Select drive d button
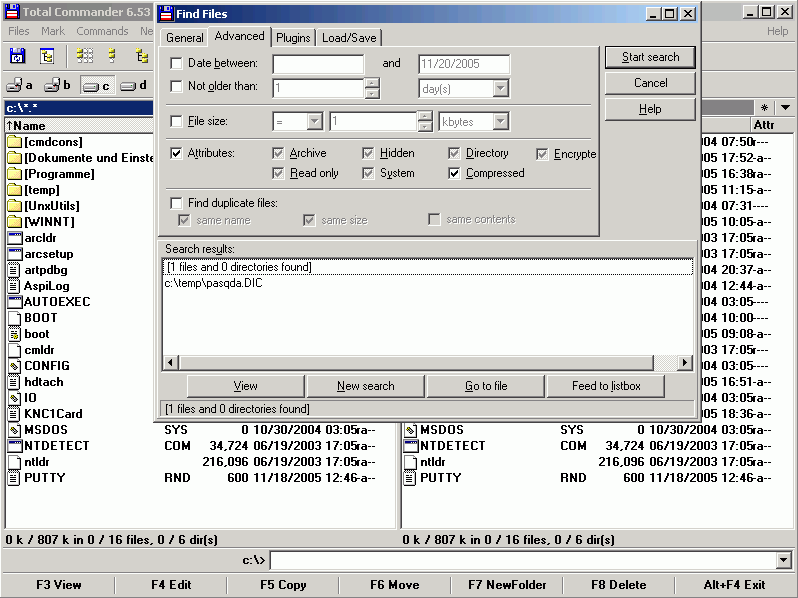 tap(133, 86)
